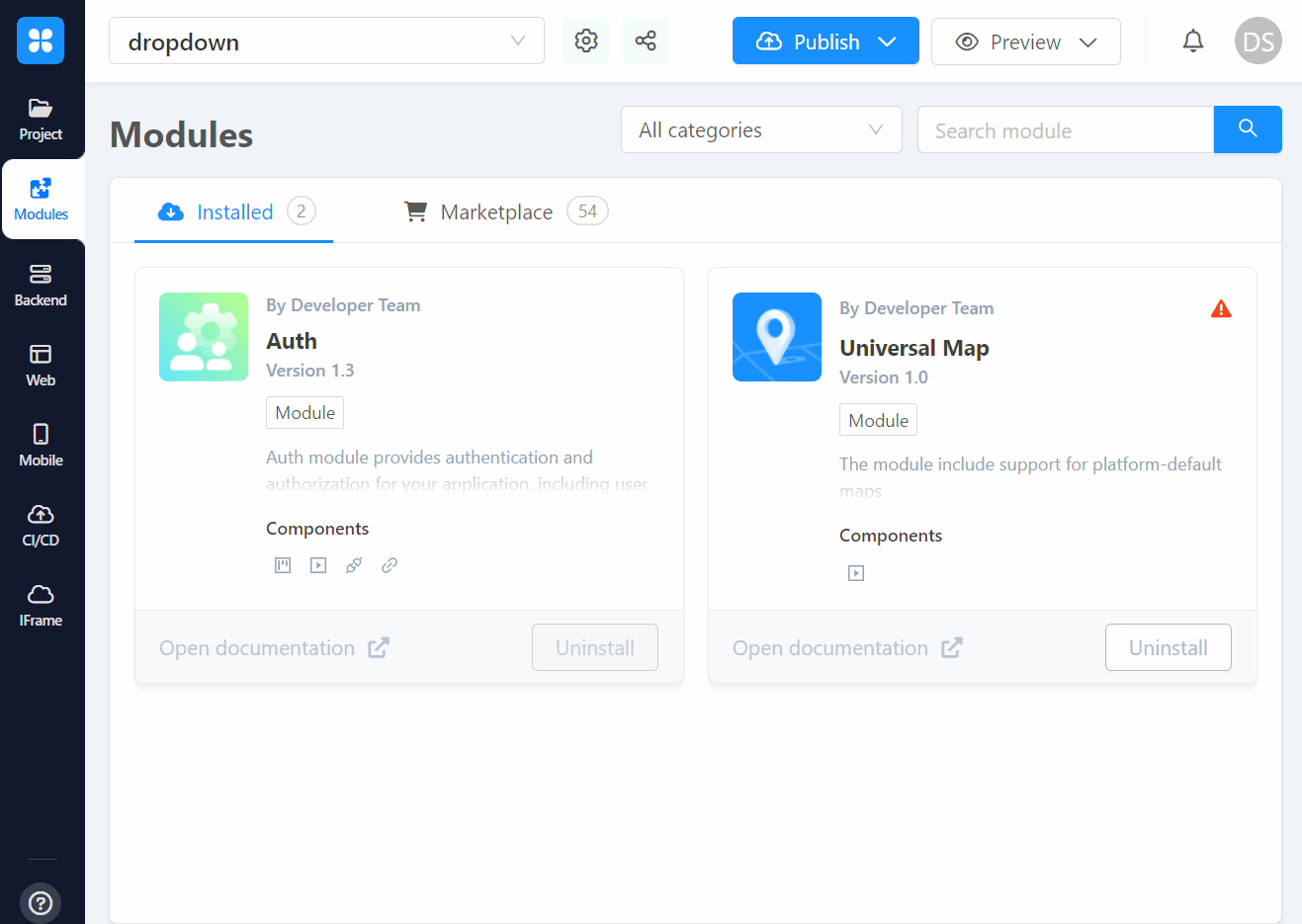
Task: Click the red warning icon on Universal Map
Action: (1221, 309)
